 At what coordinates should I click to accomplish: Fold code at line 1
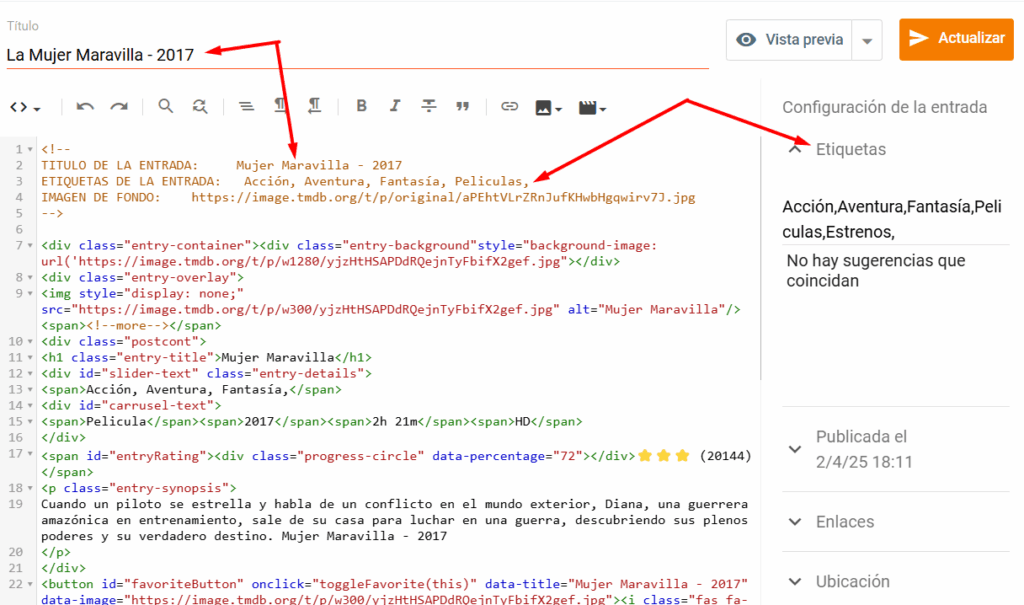[x=30, y=150]
